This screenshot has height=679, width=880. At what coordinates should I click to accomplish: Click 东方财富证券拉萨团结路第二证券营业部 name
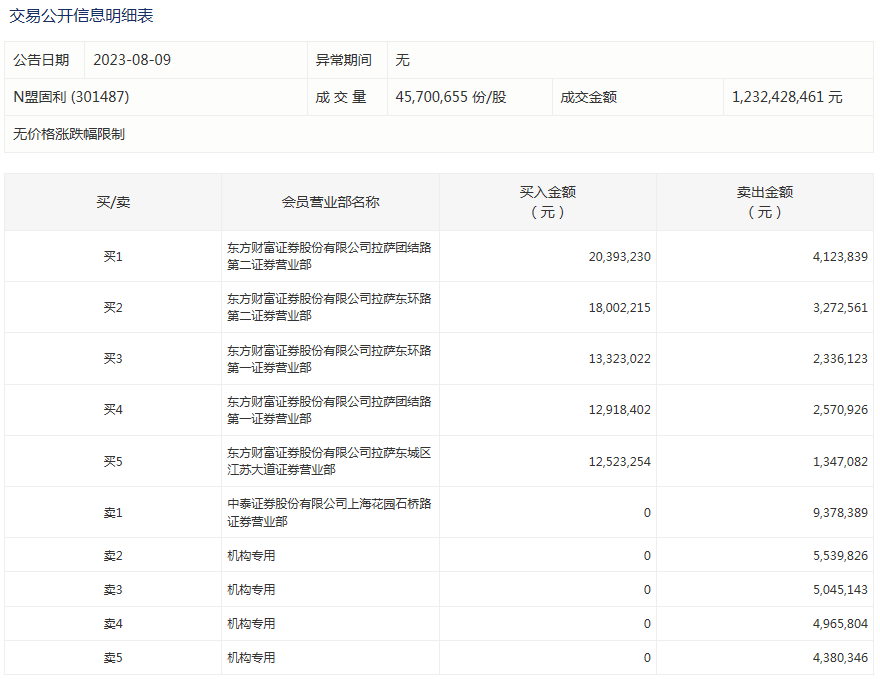(329, 256)
